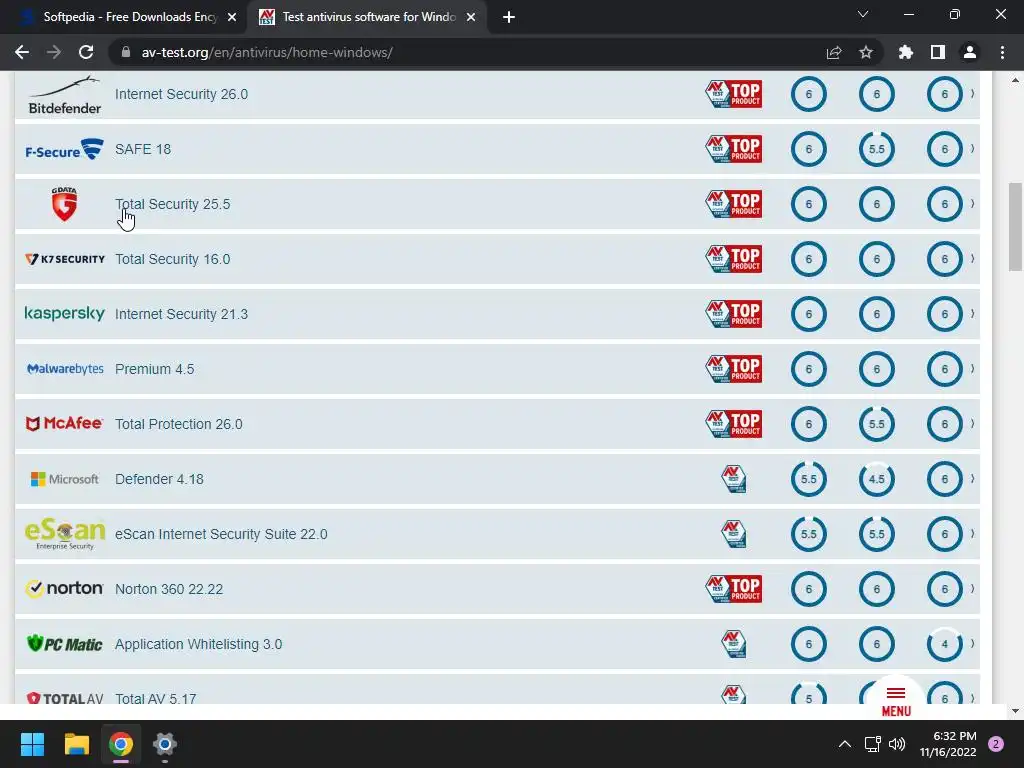Show hidden tray icons via the up chevron
The height and width of the screenshot is (768, 1024).
pyautogui.click(x=844, y=744)
